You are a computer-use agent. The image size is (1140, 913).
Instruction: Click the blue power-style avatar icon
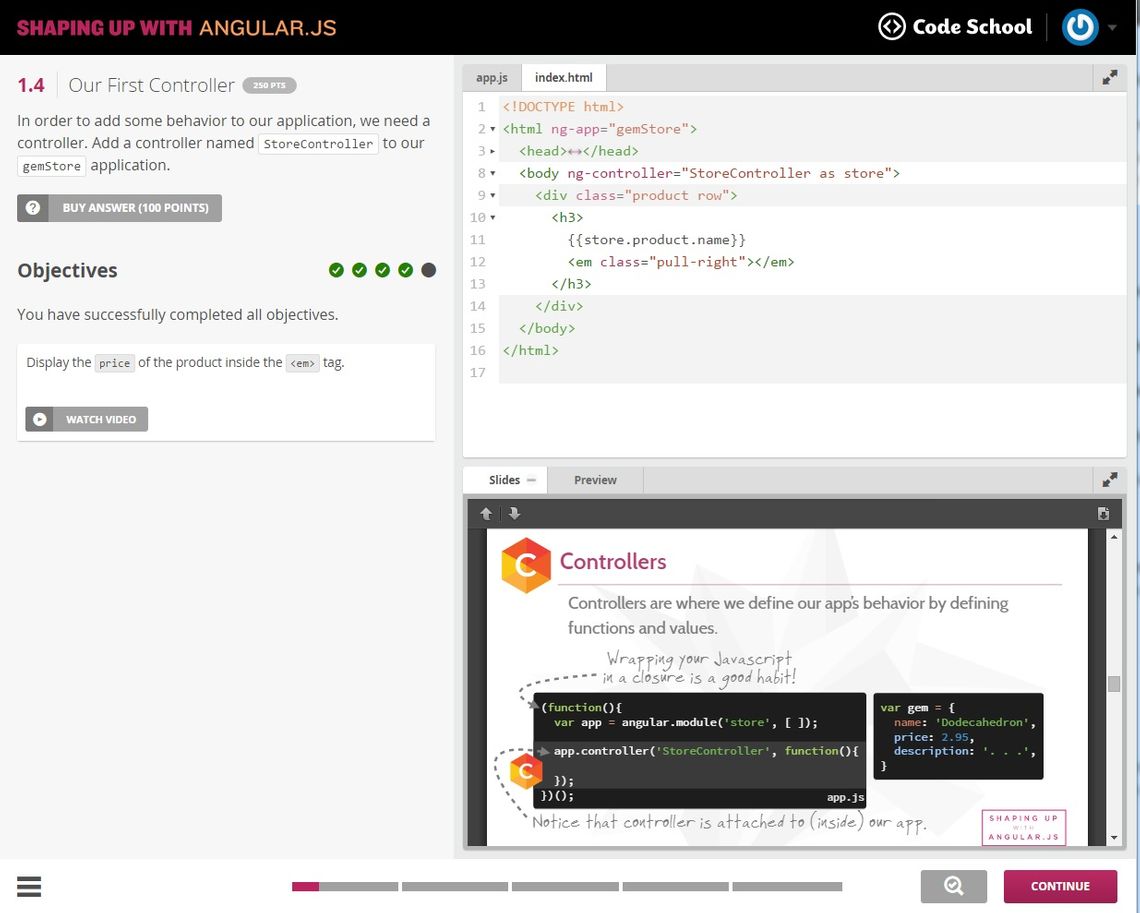click(x=1080, y=27)
